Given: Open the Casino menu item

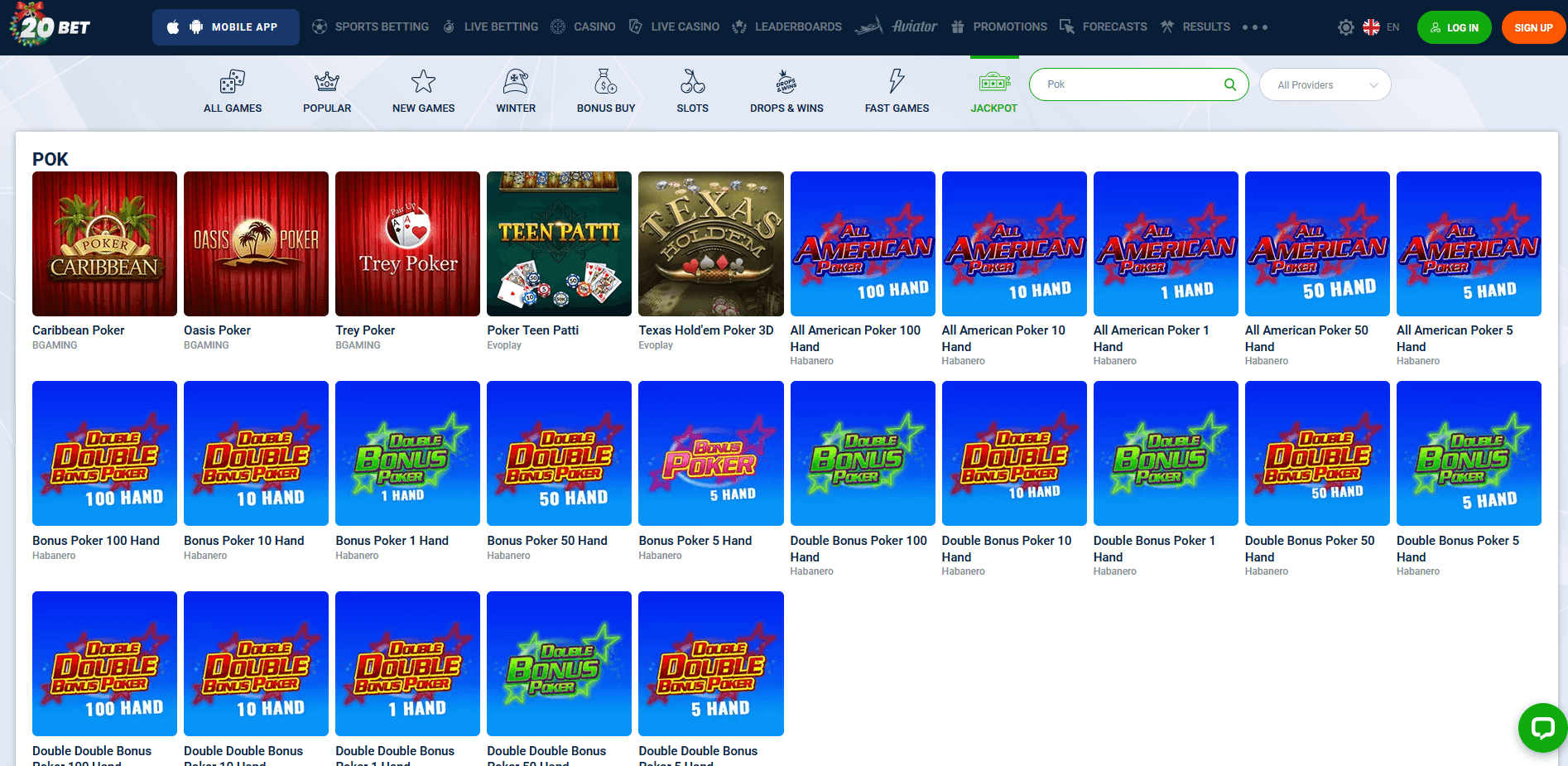Looking at the screenshot, I should (x=584, y=26).
